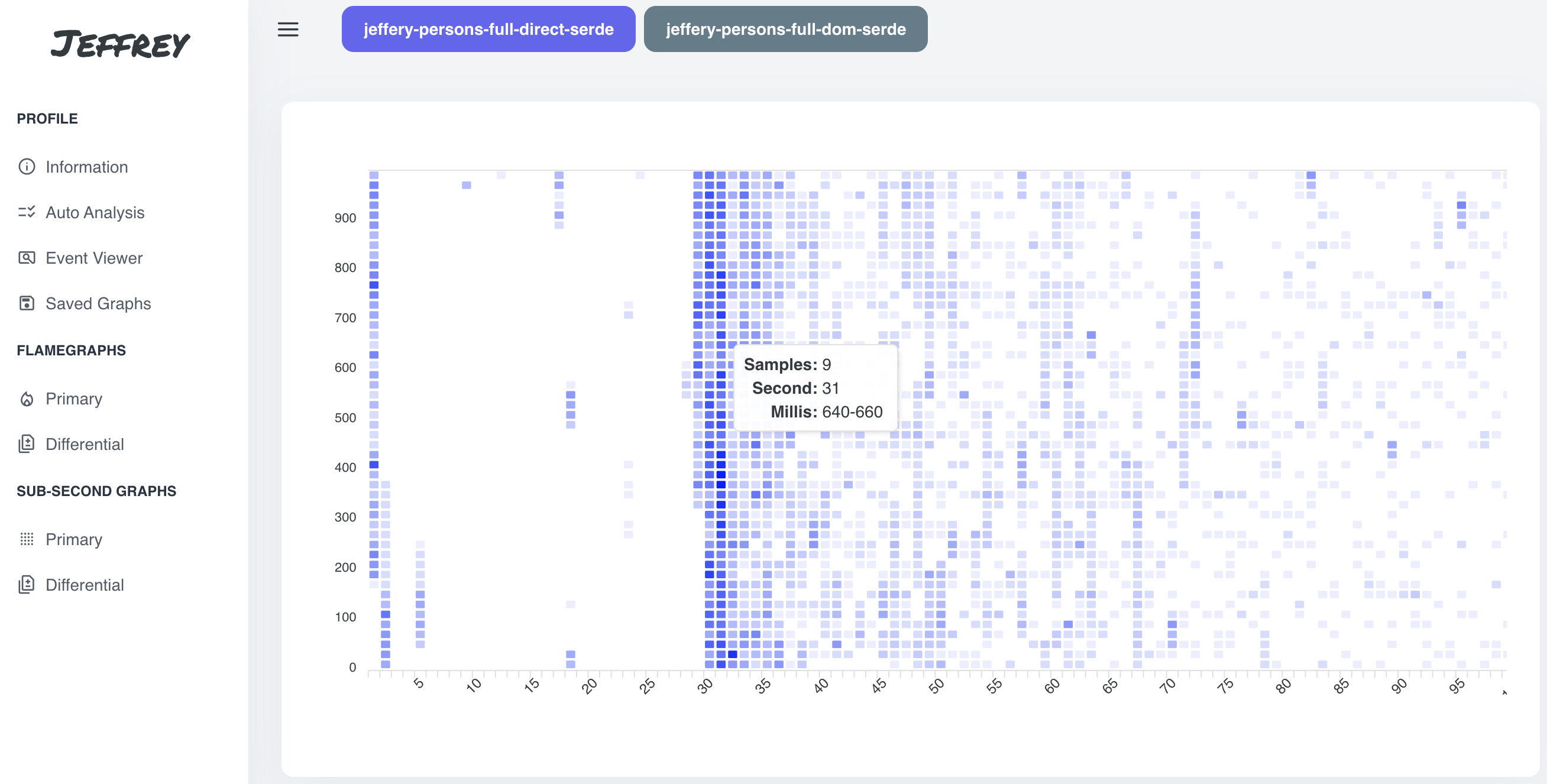Click the Jeffrey logo
1547x784 pixels.
(120, 44)
